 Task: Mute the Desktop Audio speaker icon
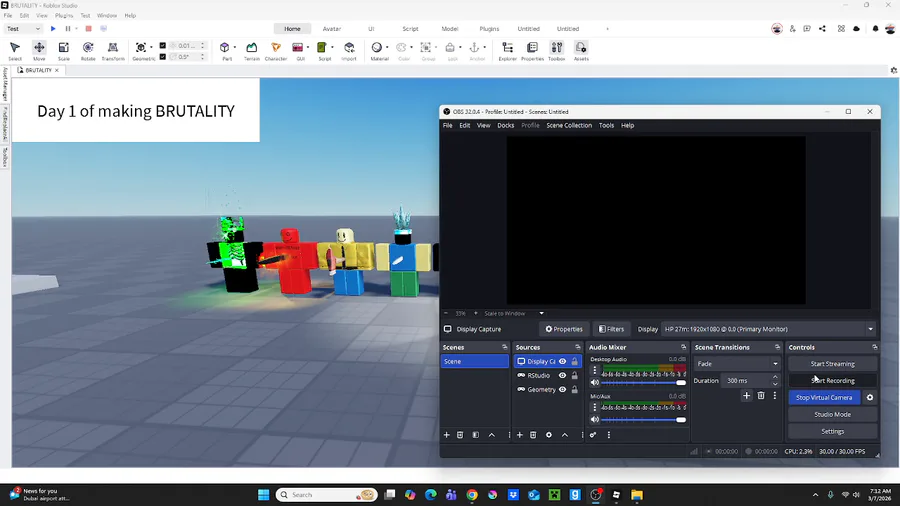pyautogui.click(x=595, y=383)
